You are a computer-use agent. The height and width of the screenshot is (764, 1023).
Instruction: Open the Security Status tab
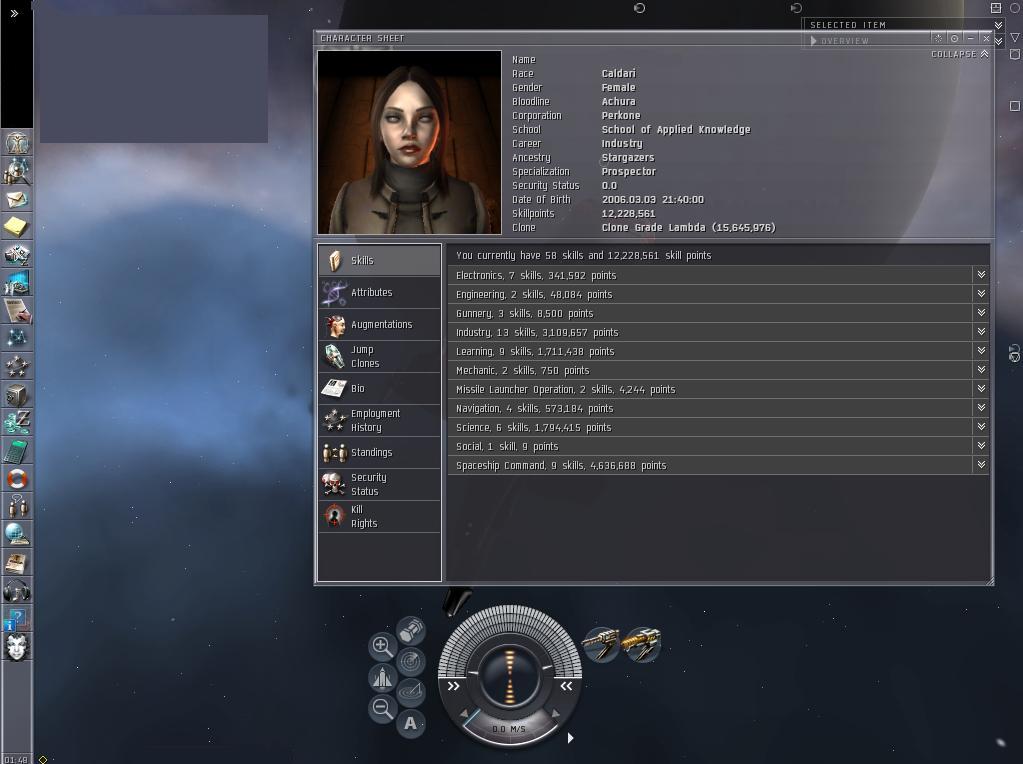tap(379, 484)
